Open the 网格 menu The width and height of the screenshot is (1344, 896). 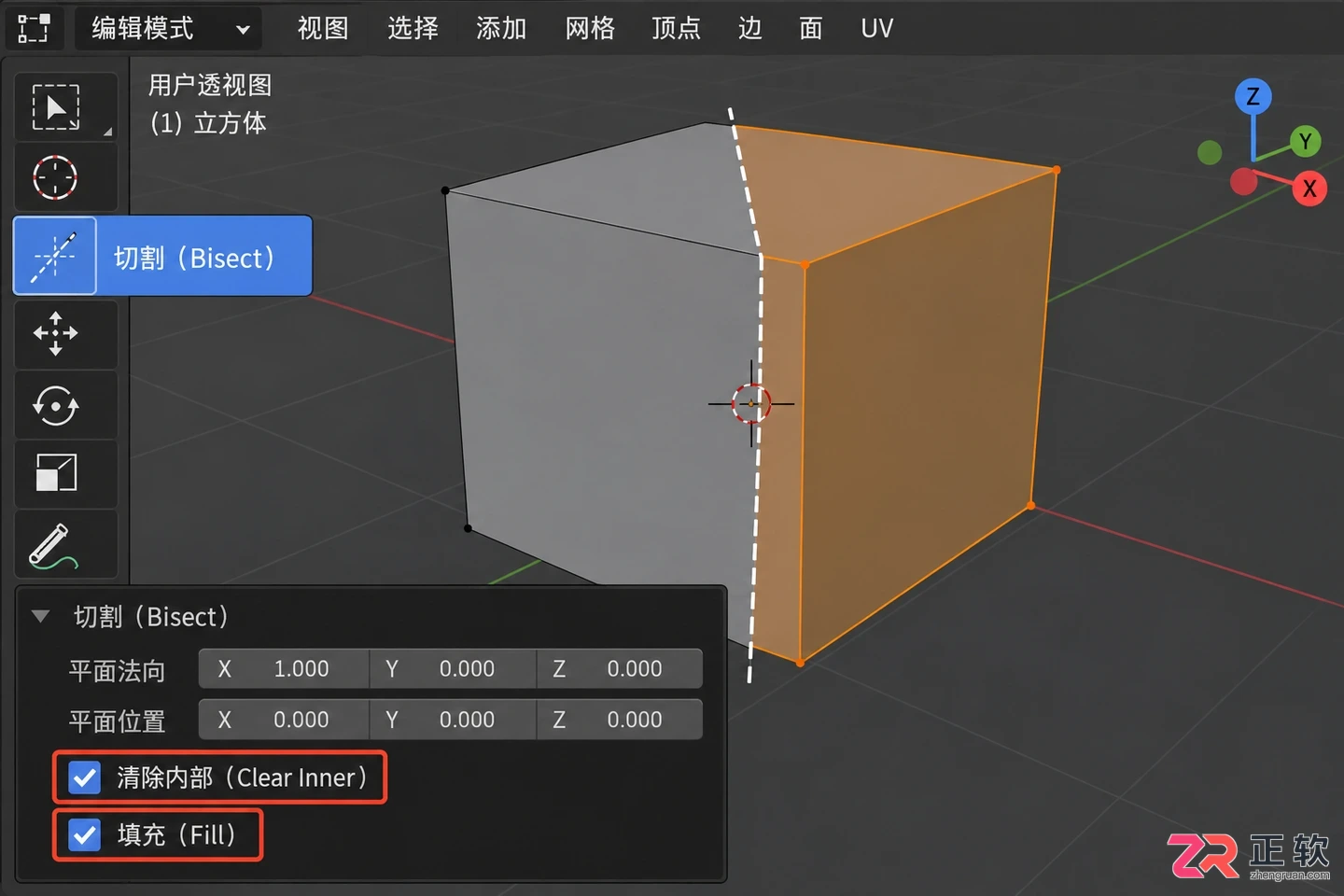(x=590, y=28)
